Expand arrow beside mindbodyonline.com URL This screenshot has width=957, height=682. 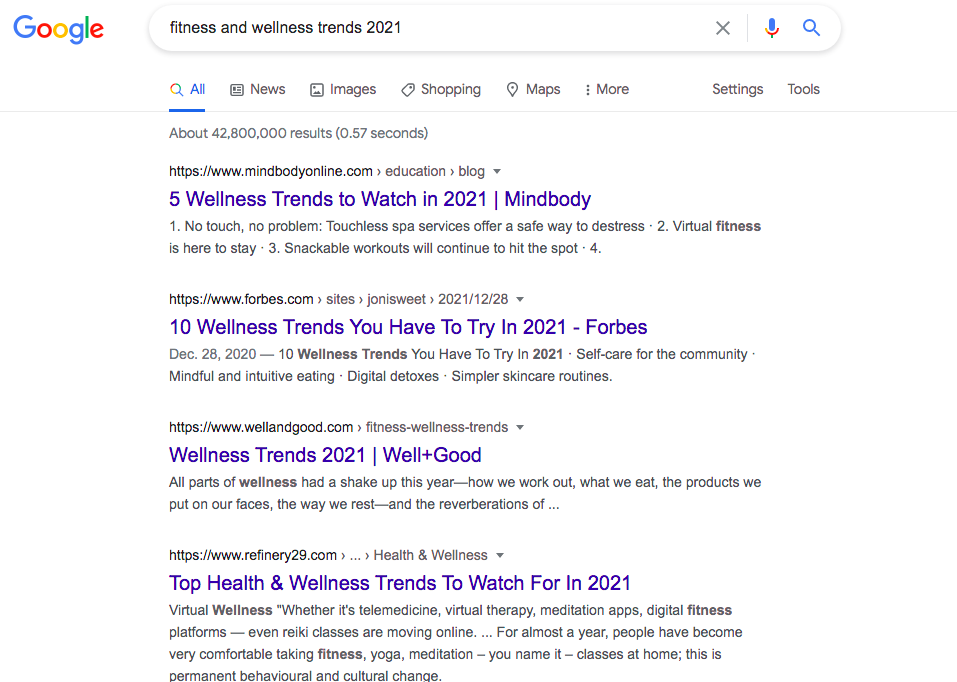497,172
